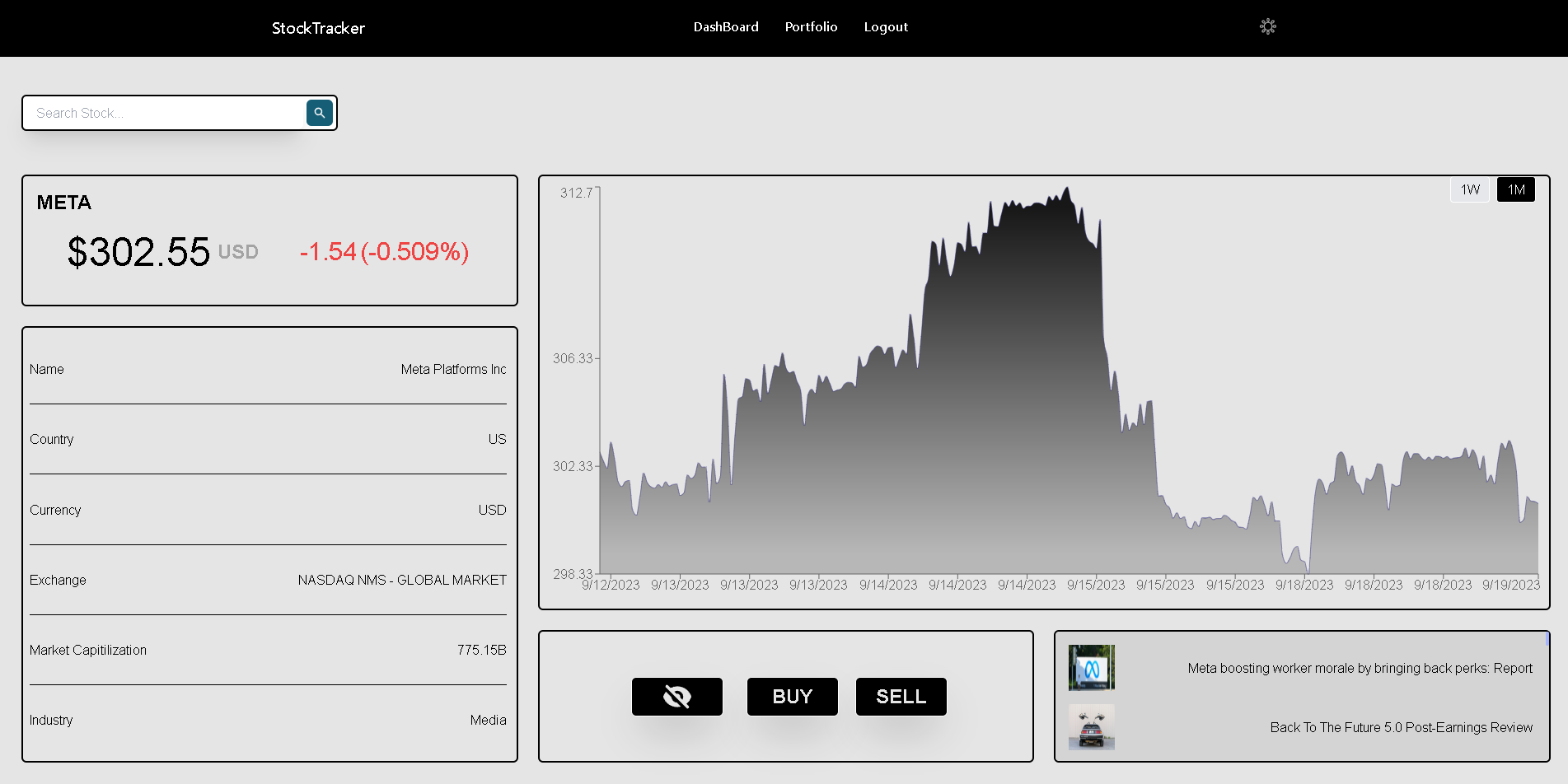Expand the chart timeframe selector
Viewport: 1568px width, 784px height.
1492,189
